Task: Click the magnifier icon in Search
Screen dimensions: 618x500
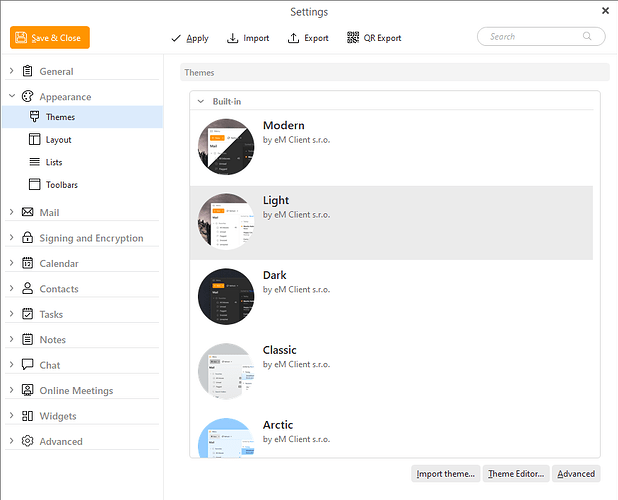Action: pos(587,36)
